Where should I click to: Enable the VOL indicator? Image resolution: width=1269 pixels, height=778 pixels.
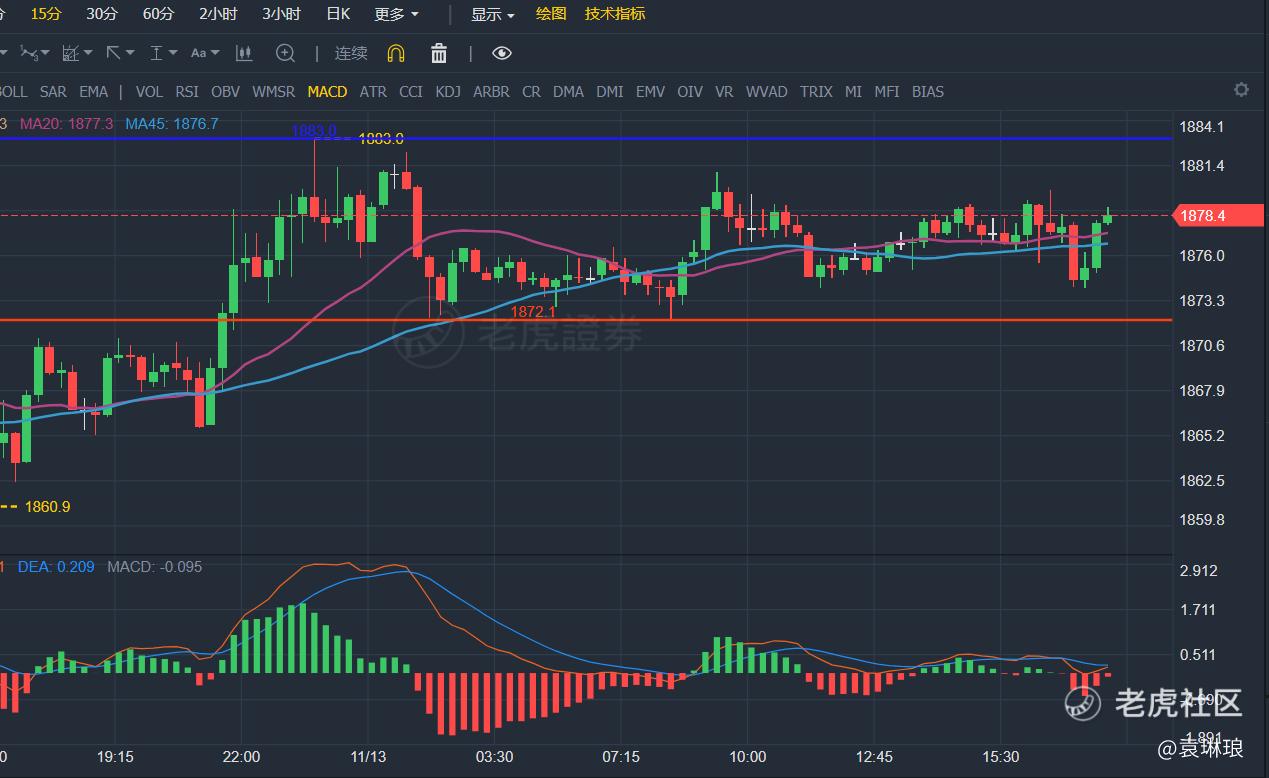point(149,91)
